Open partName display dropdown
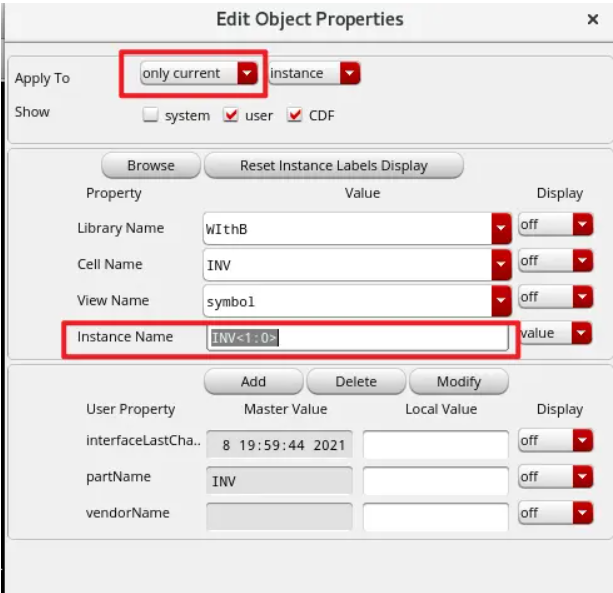This screenshot has height=593, width=613. tap(556, 477)
